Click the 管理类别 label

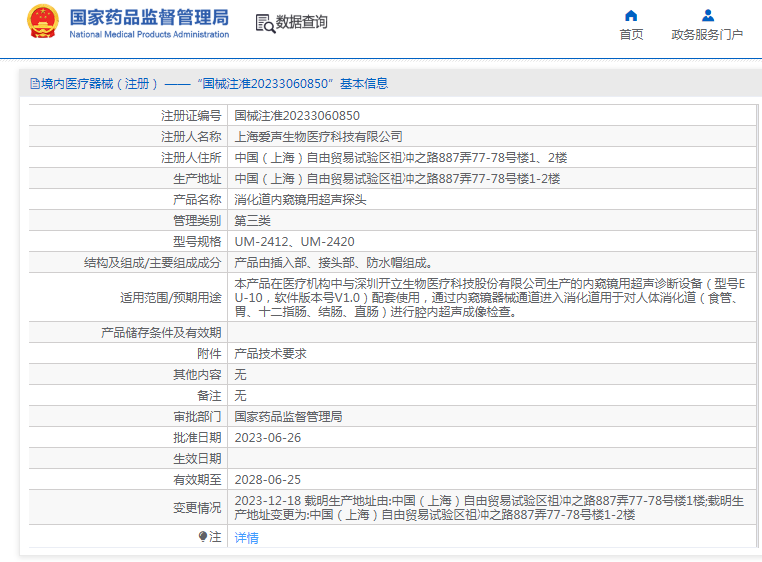[197, 221]
